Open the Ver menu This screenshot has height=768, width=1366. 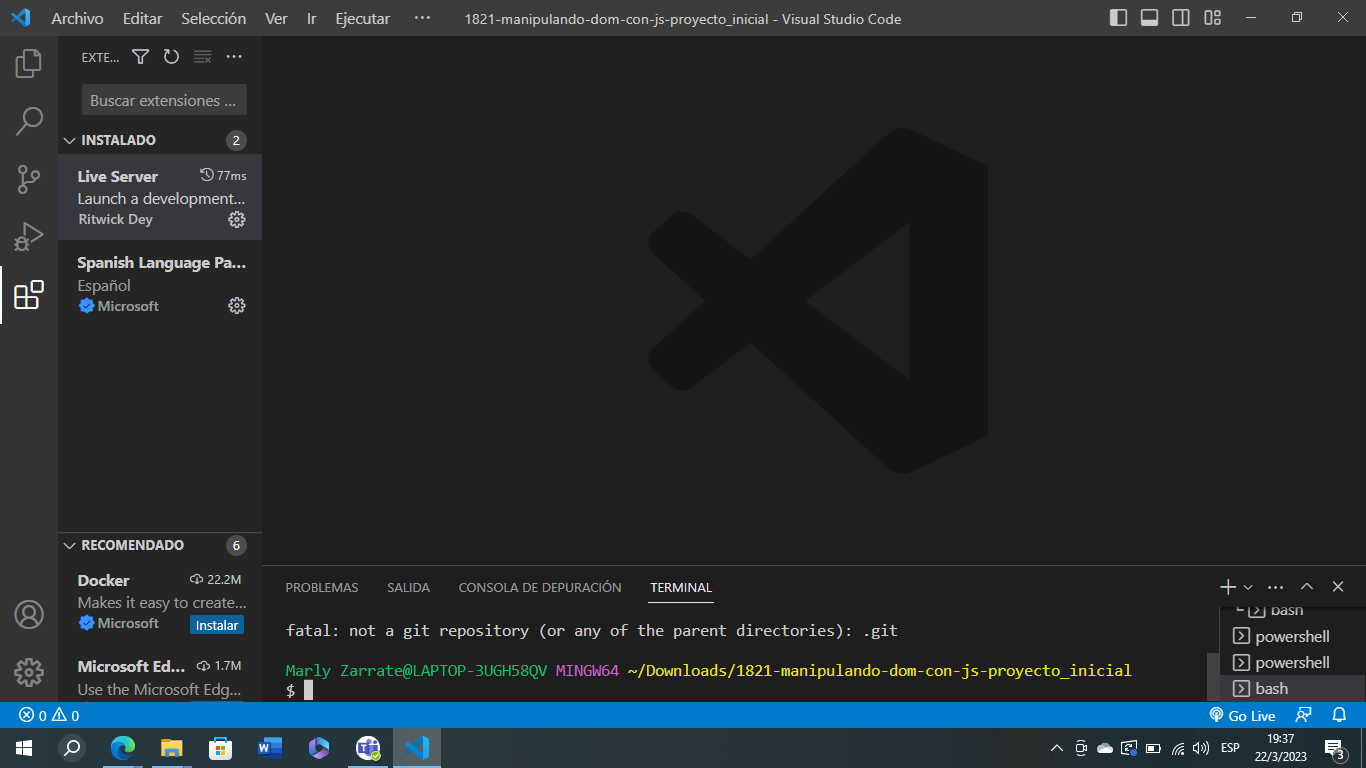[x=277, y=18]
